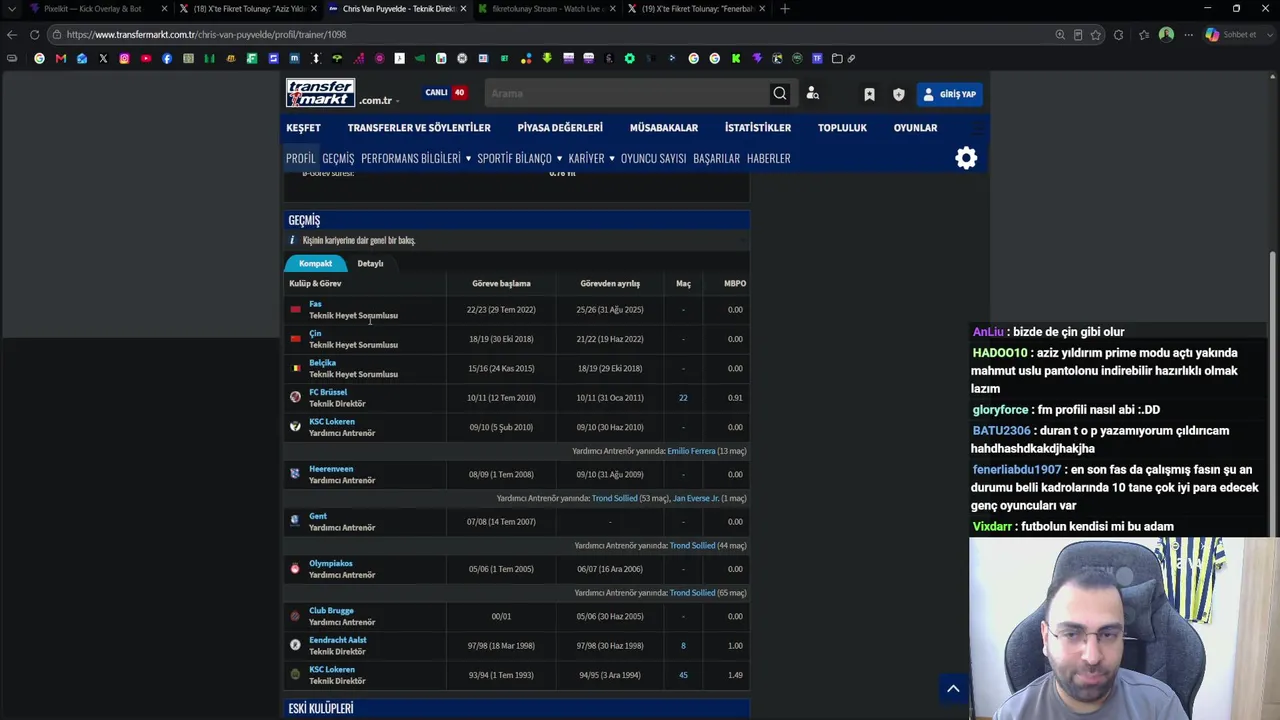Expand the .com.tr domain dropdown
Viewport: 1280px width, 720px height.
coord(379,100)
